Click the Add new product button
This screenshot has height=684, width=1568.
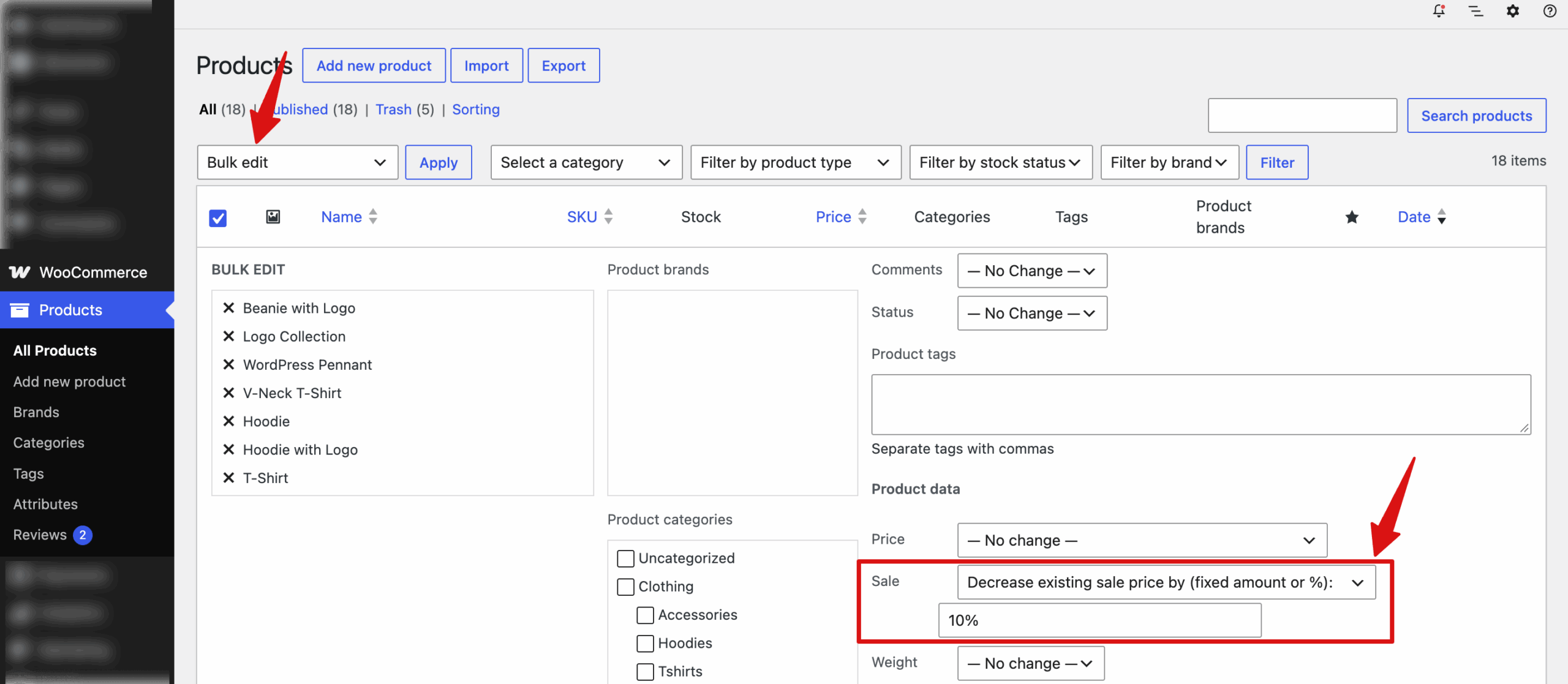point(374,66)
